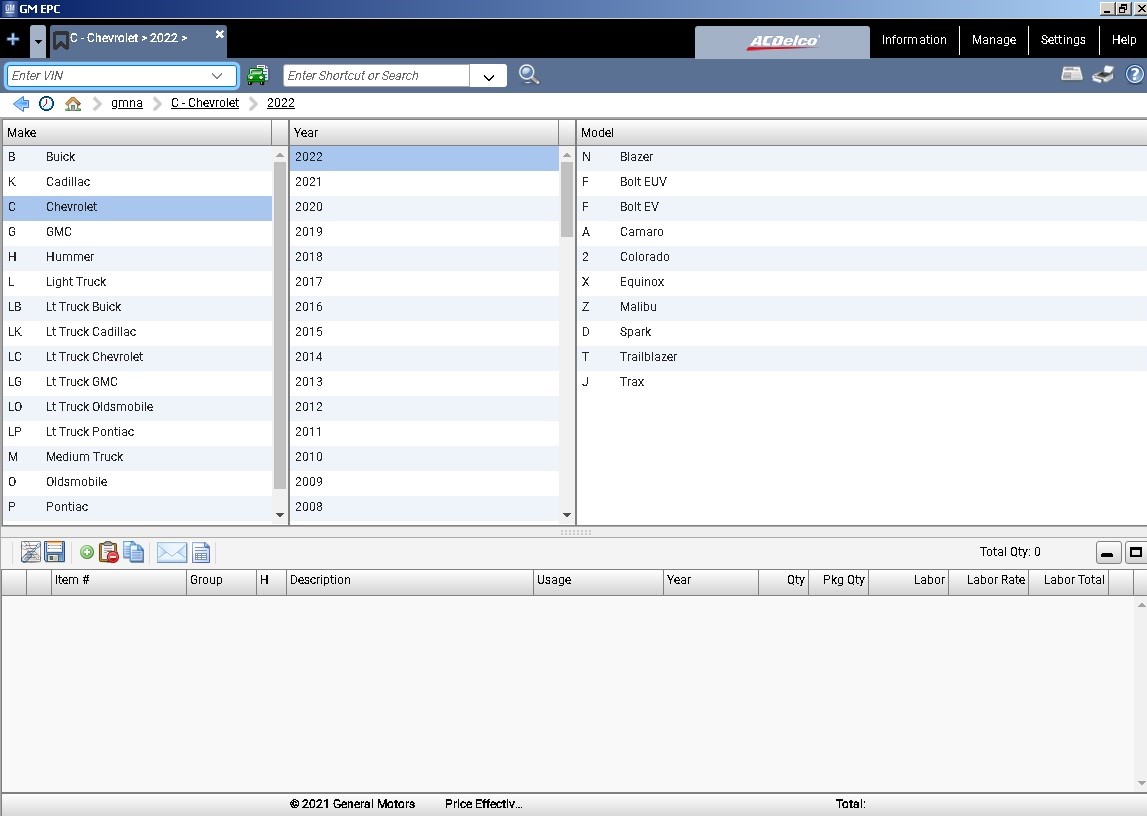Image resolution: width=1147 pixels, height=816 pixels.
Task: Sort by the Labor Rate column header
Action: [988, 581]
